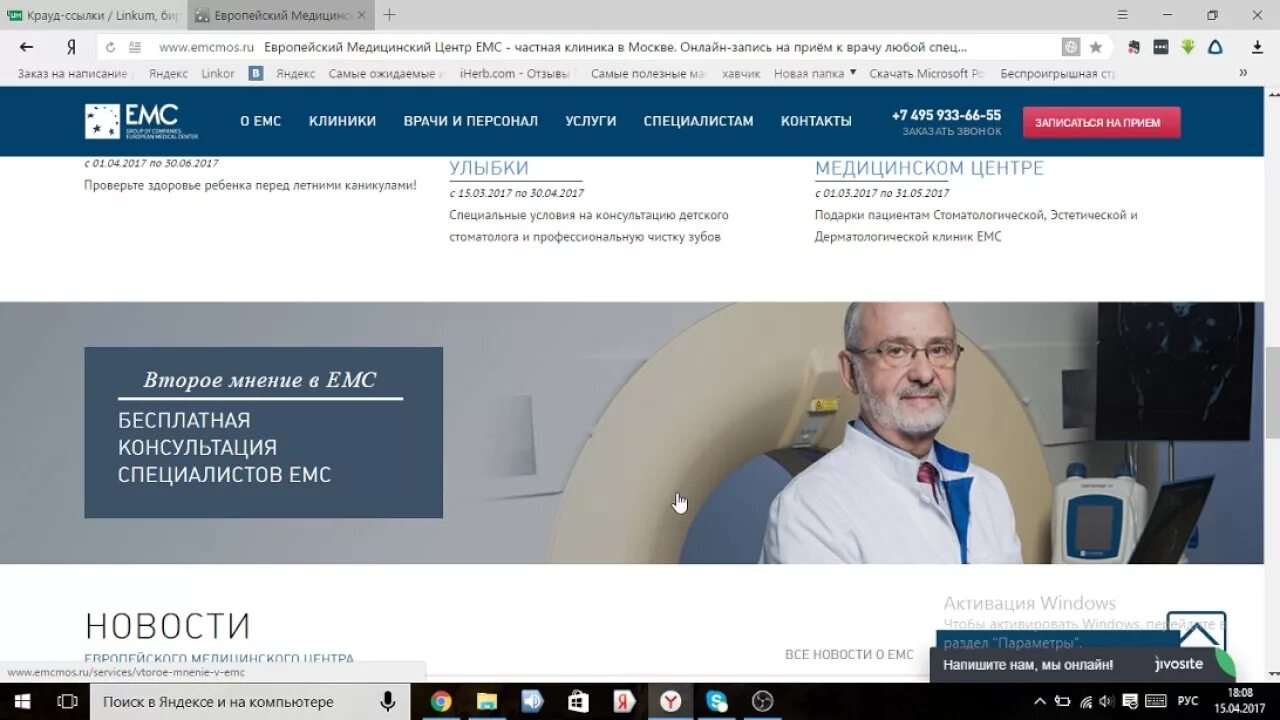
Task: Click the red-black extension icon
Action: (x=1134, y=47)
